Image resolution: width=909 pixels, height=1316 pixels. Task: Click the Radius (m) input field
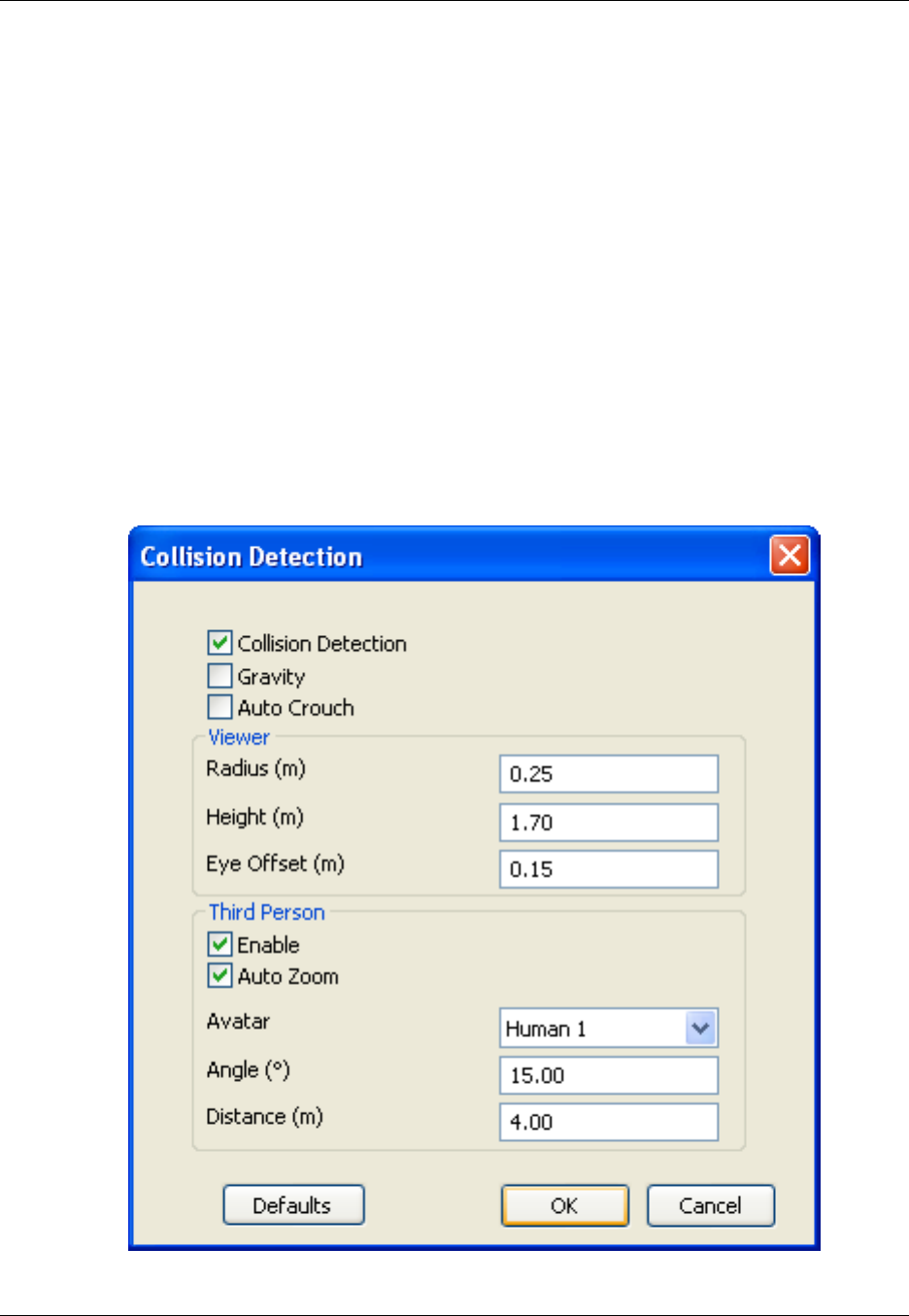(x=609, y=774)
